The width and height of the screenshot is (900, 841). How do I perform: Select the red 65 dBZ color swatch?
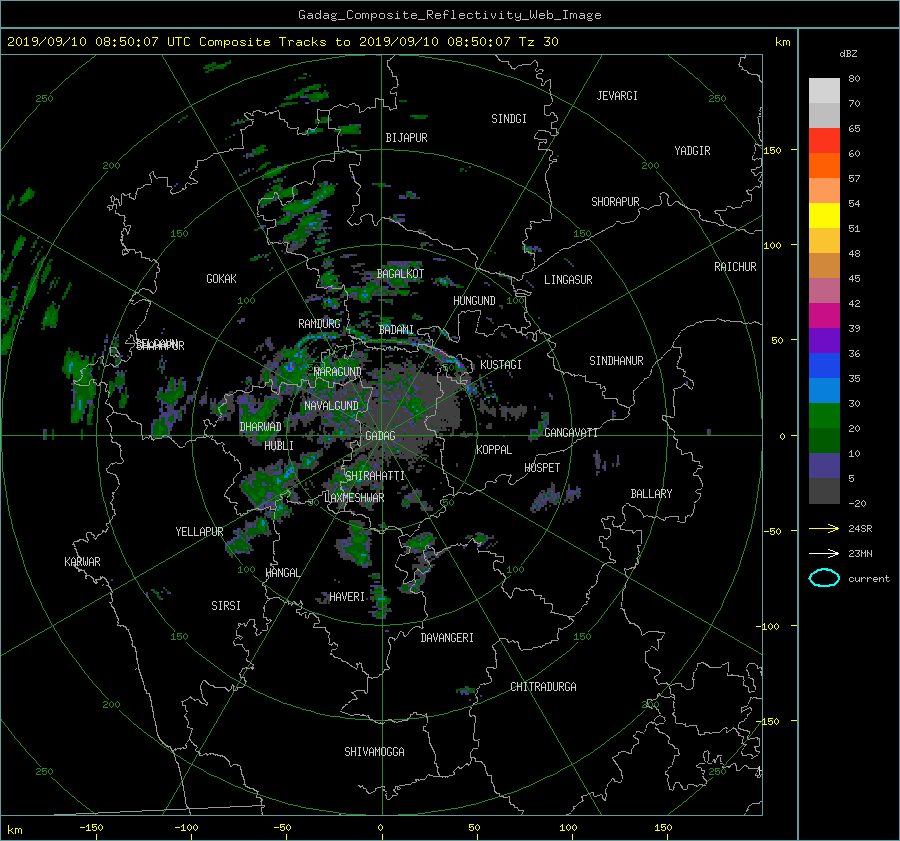(824, 140)
